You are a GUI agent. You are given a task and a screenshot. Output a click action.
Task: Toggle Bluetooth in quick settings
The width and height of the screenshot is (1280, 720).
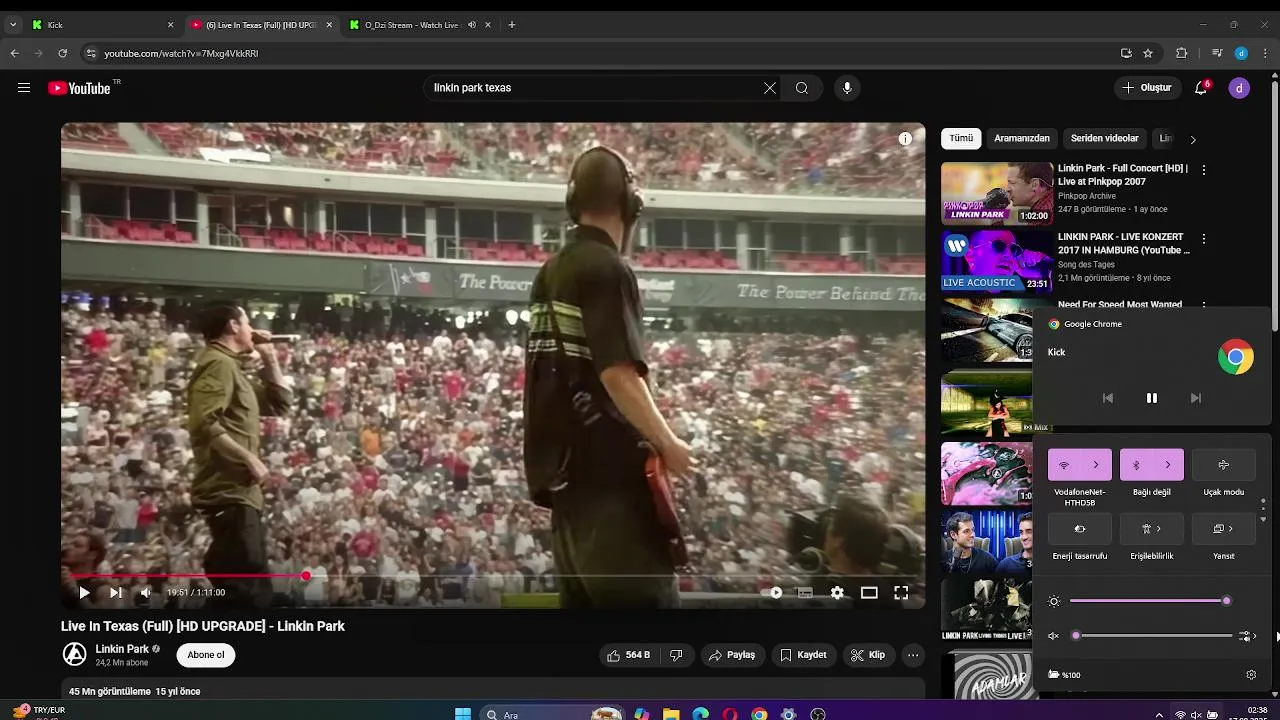(1136, 465)
